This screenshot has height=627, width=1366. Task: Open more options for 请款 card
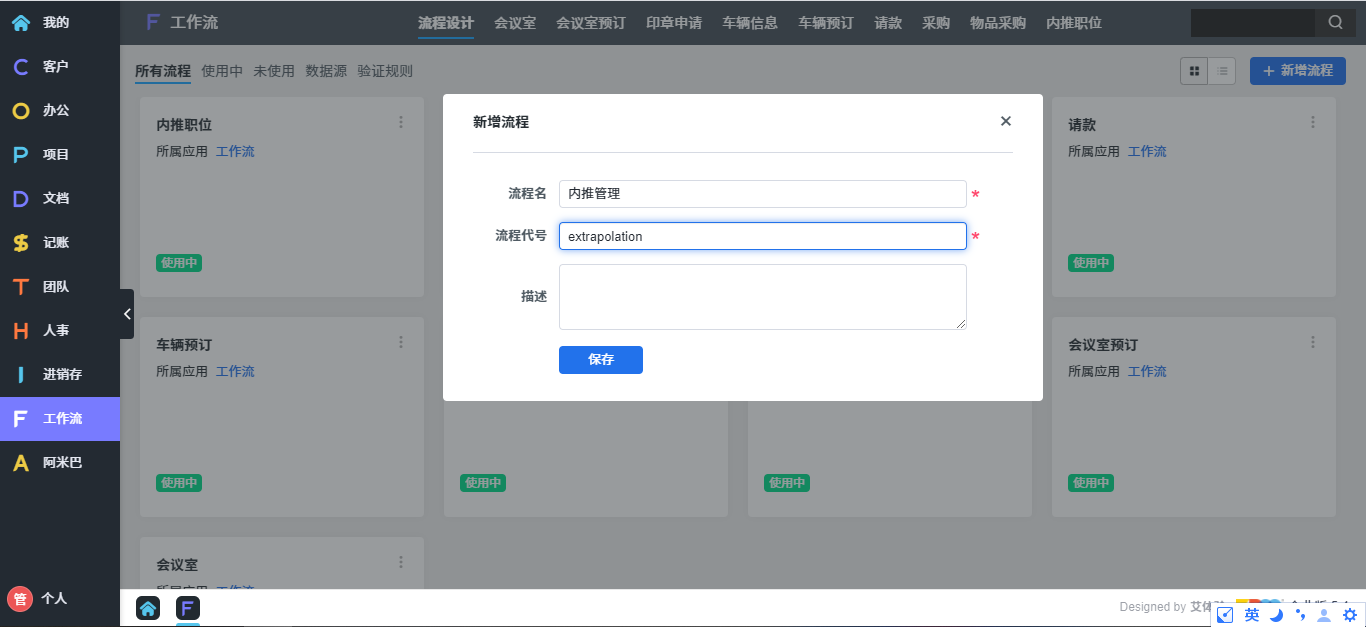(1313, 122)
